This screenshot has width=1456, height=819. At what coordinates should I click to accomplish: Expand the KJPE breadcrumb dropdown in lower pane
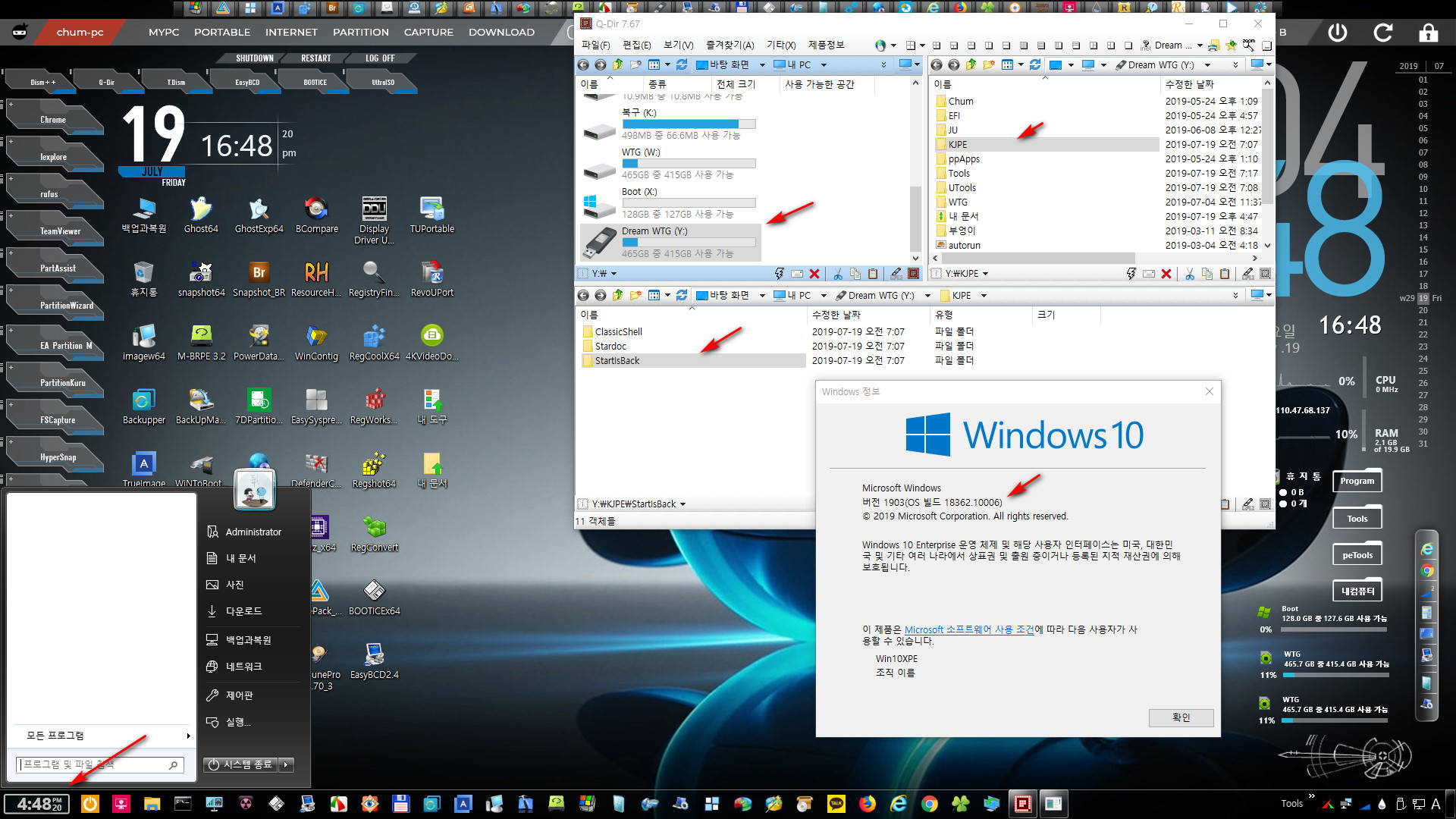(984, 296)
